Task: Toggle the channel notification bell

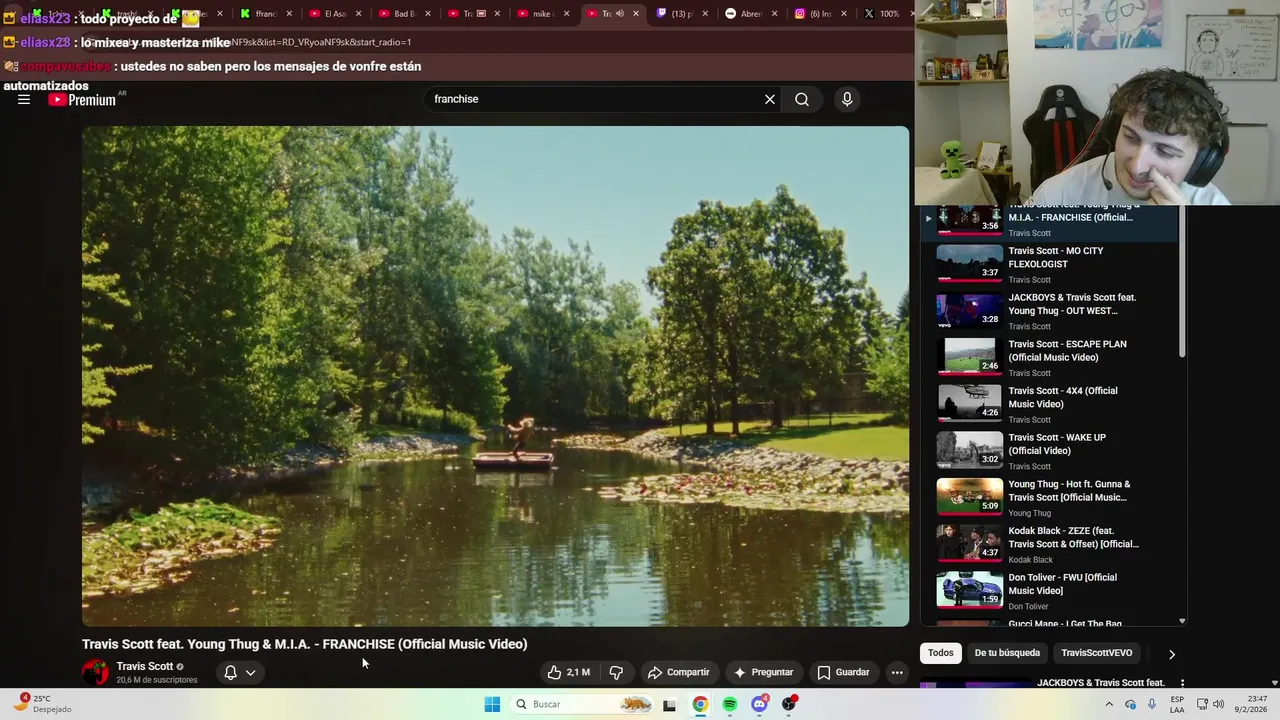Action: (x=230, y=672)
